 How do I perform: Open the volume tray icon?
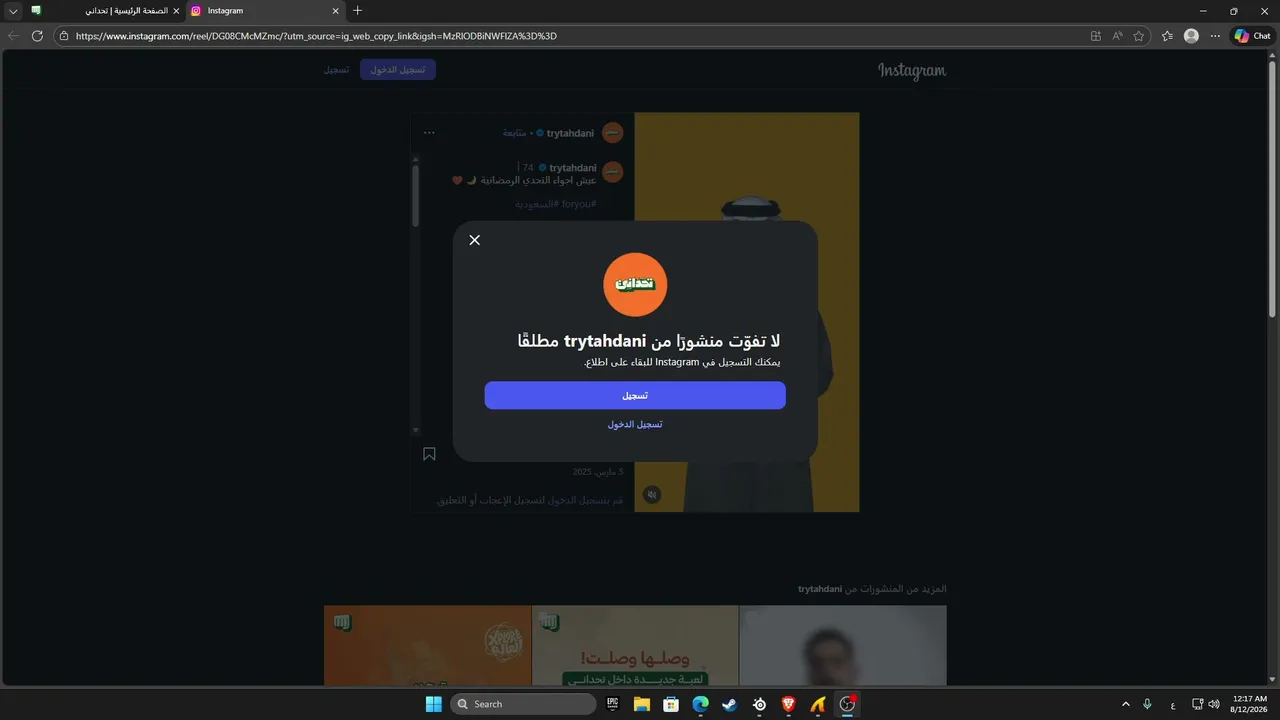(1214, 704)
